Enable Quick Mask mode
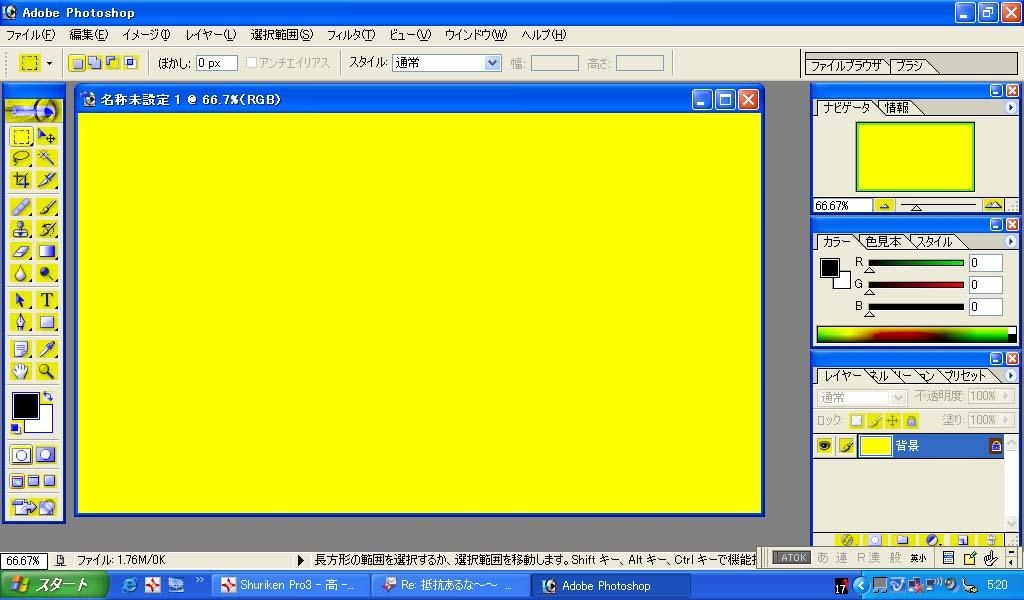Screen dimensions: 1024x600 coord(46,455)
